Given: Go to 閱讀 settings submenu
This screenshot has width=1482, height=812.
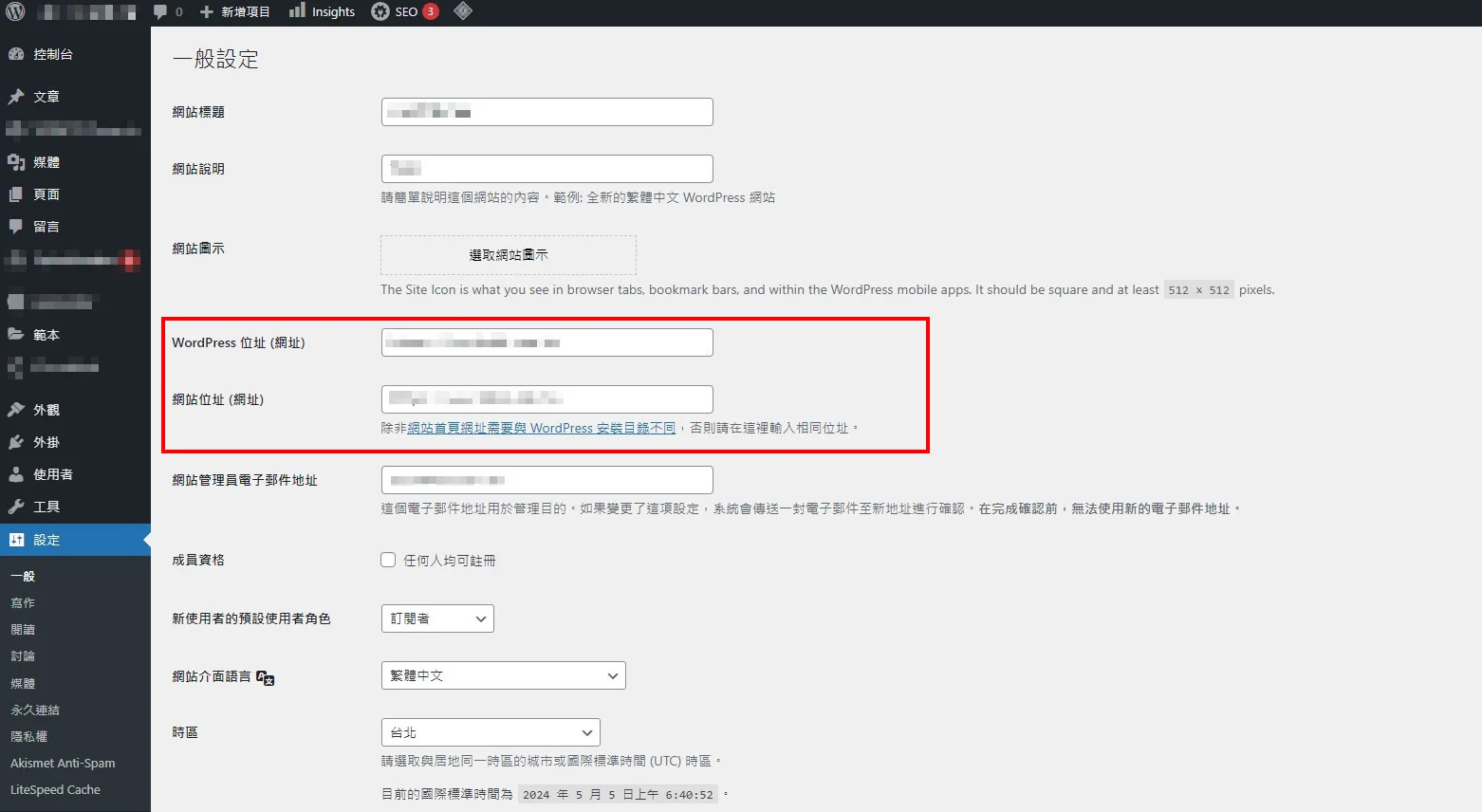Looking at the screenshot, I should [23, 630].
